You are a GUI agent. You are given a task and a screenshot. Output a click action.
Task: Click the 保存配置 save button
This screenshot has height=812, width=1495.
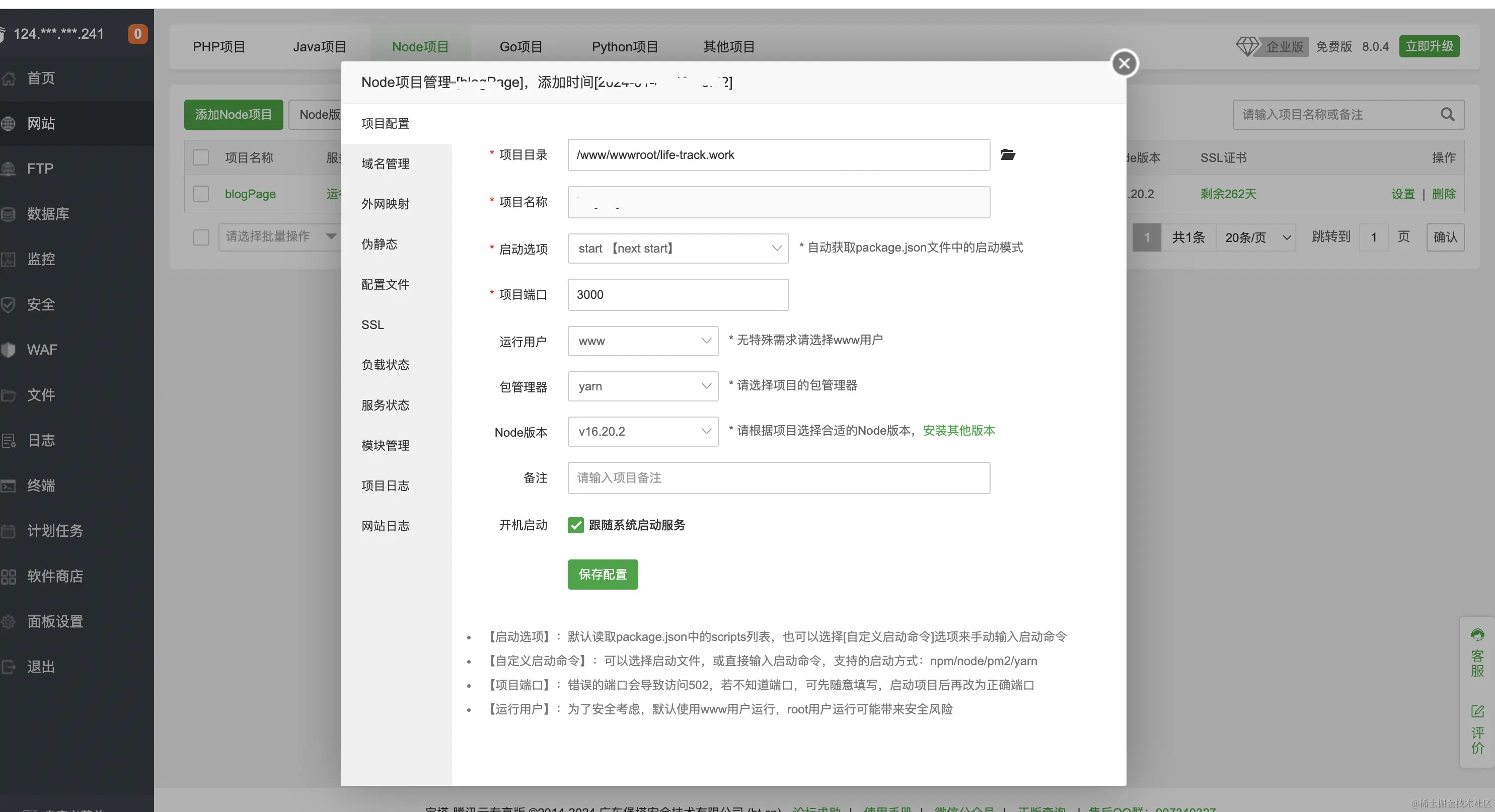click(x=603, y=574)
